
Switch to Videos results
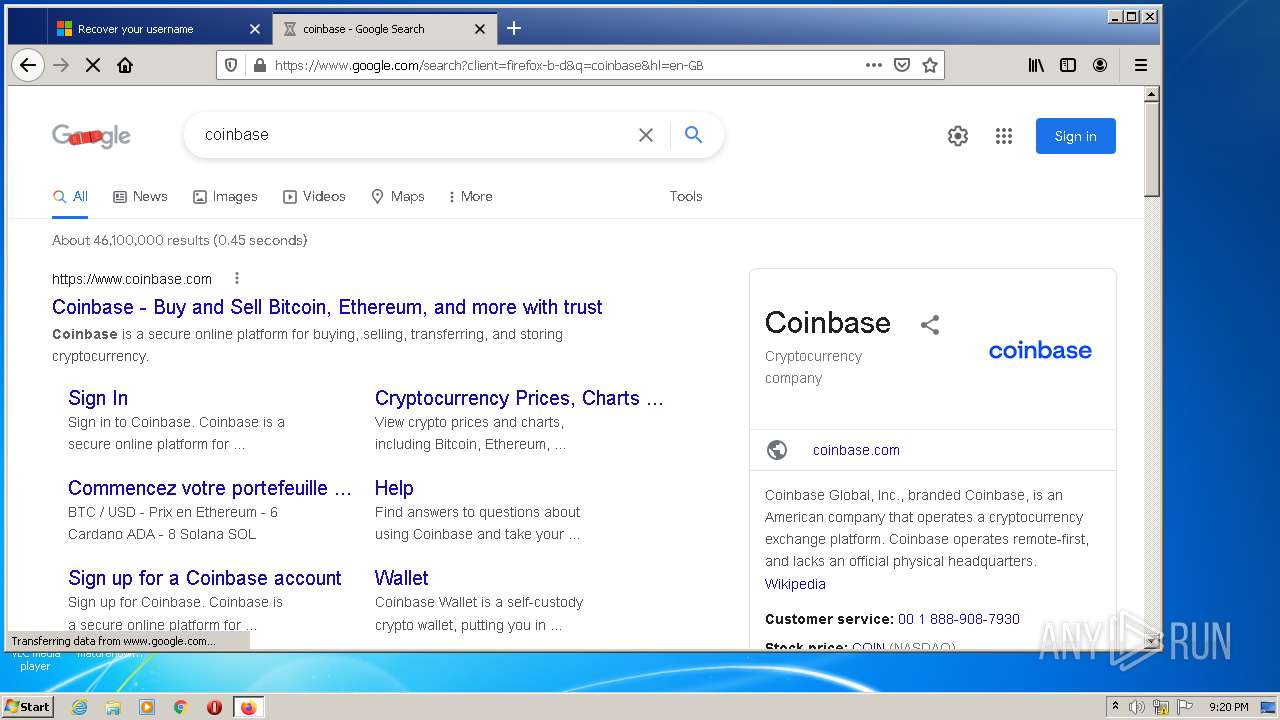click(314, 197)
